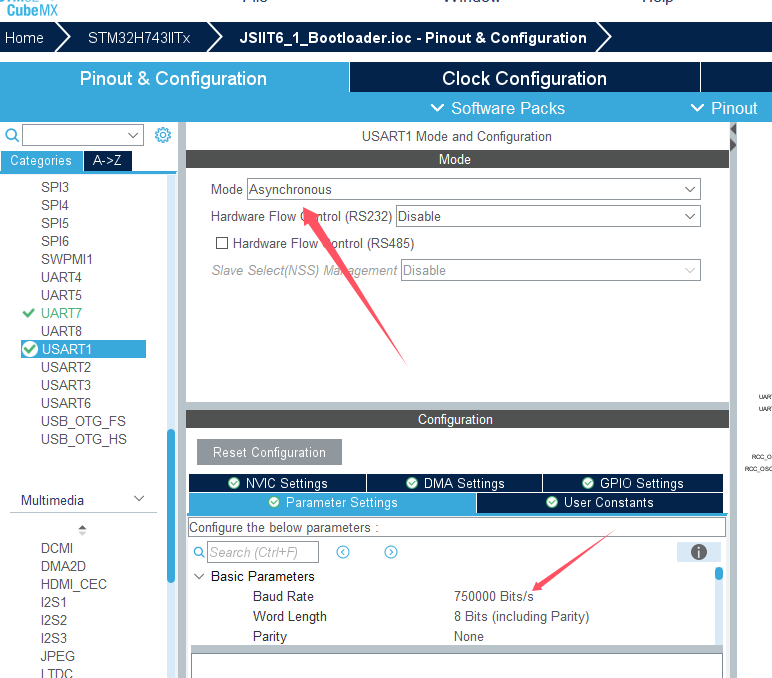The image size is (772, 678).
Task: Select I2S1 in Multimedia list
Action: [x=54, y=602]
